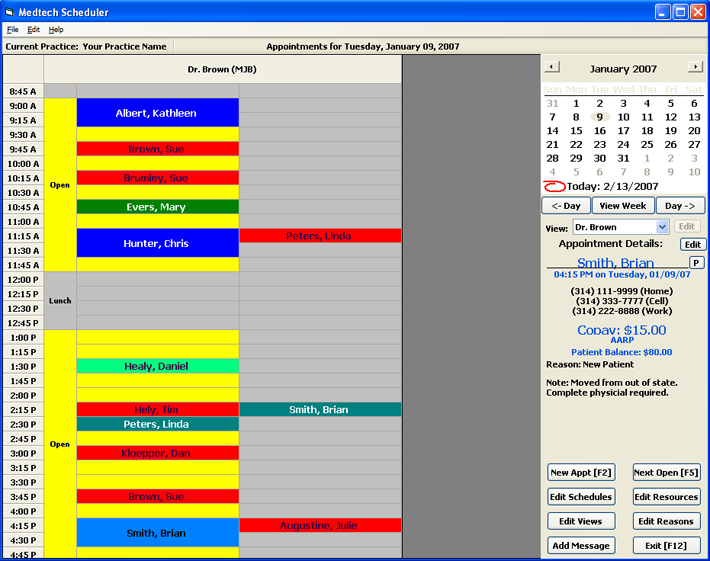
Task: Click Today: 2/13/2007 to jump to today
Action: (x=613, y=186)
